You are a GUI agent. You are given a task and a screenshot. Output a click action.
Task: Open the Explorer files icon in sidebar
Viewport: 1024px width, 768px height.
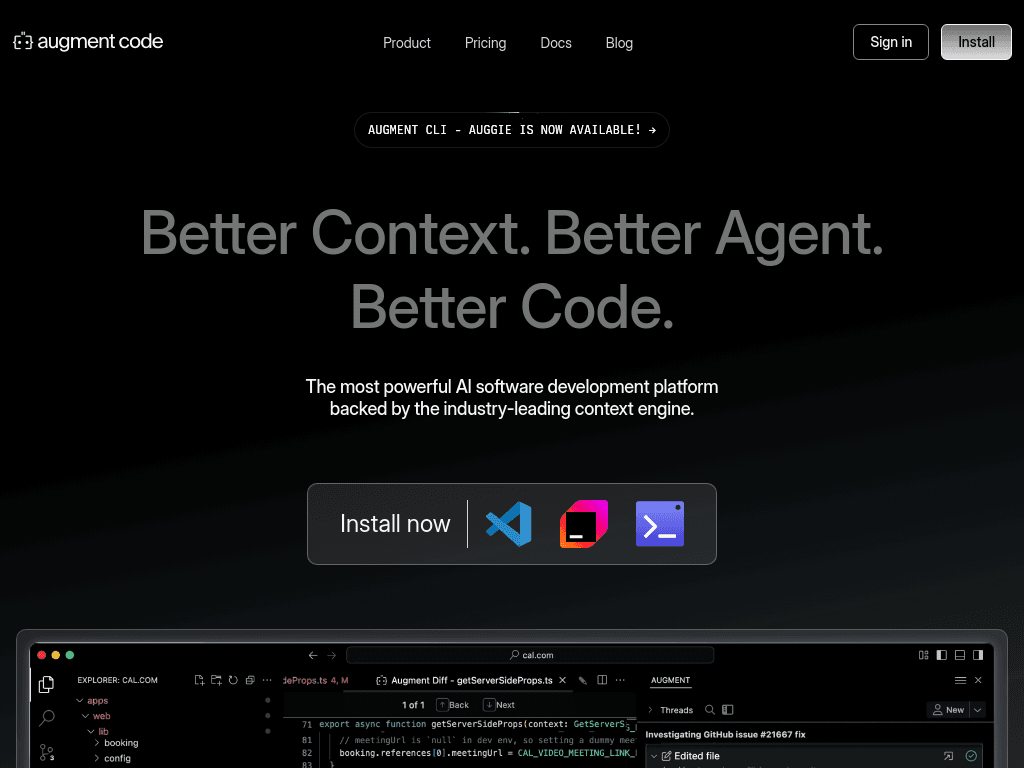46,685
